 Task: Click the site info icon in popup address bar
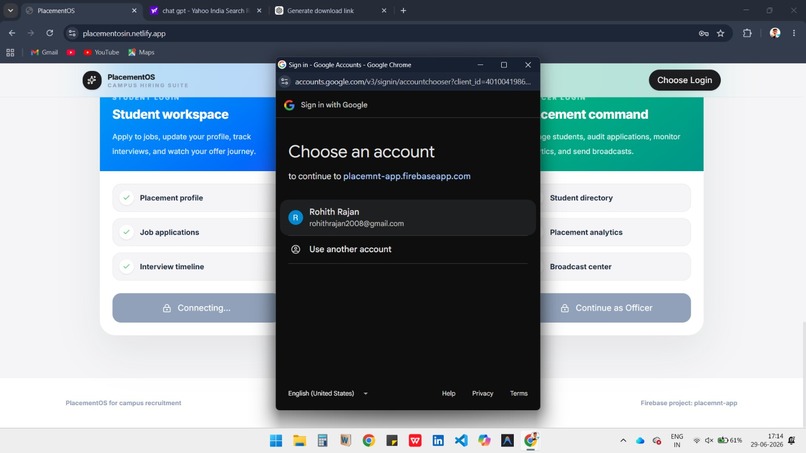tap(285, 82)
